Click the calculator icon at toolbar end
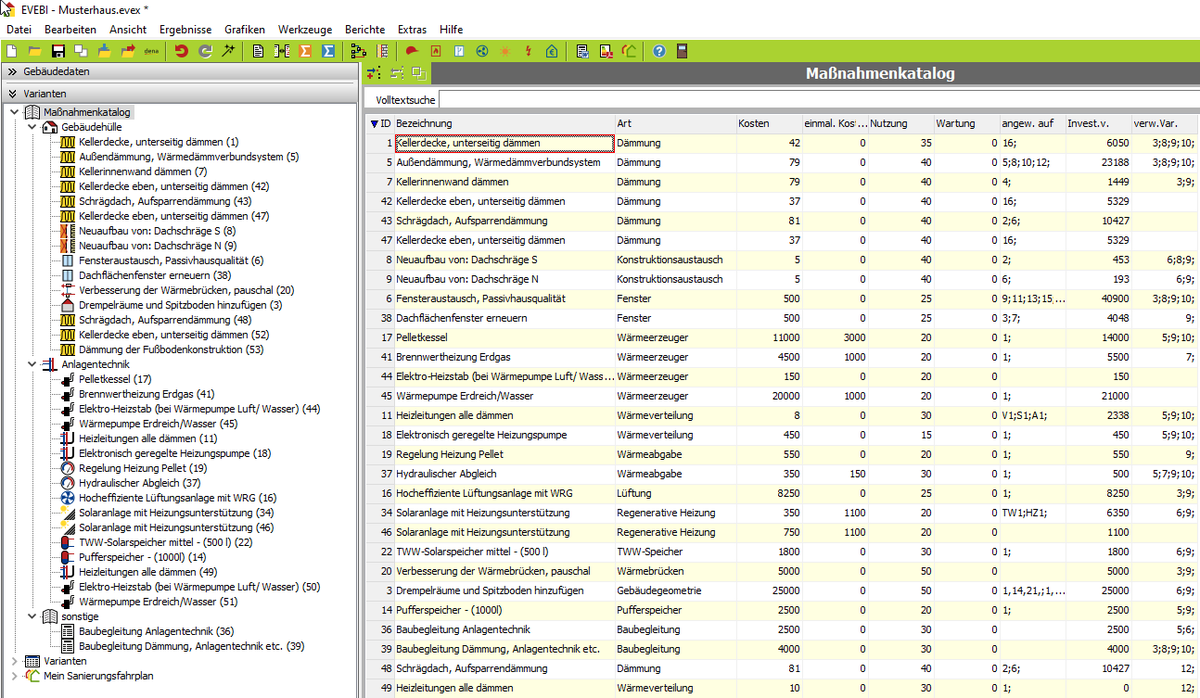The width and height of the screenshot is (1200, 698). [x=682, y=50]
